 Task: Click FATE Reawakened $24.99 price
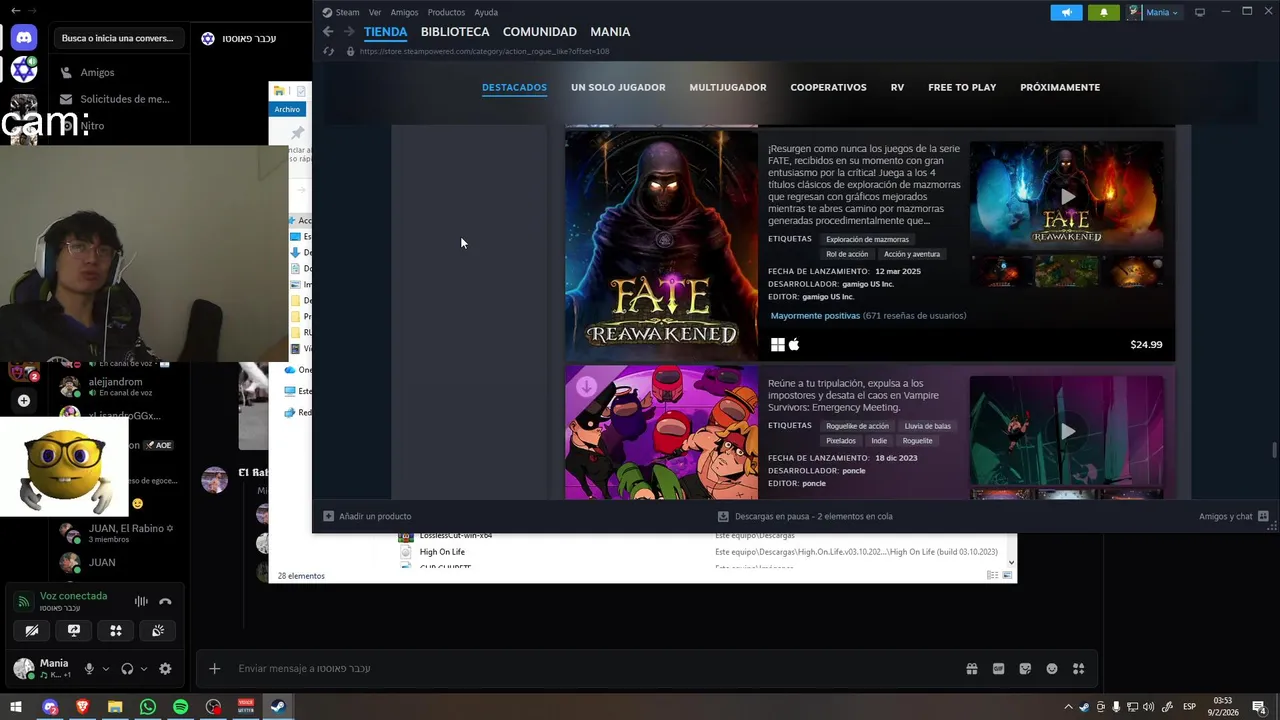(1146, 345)
